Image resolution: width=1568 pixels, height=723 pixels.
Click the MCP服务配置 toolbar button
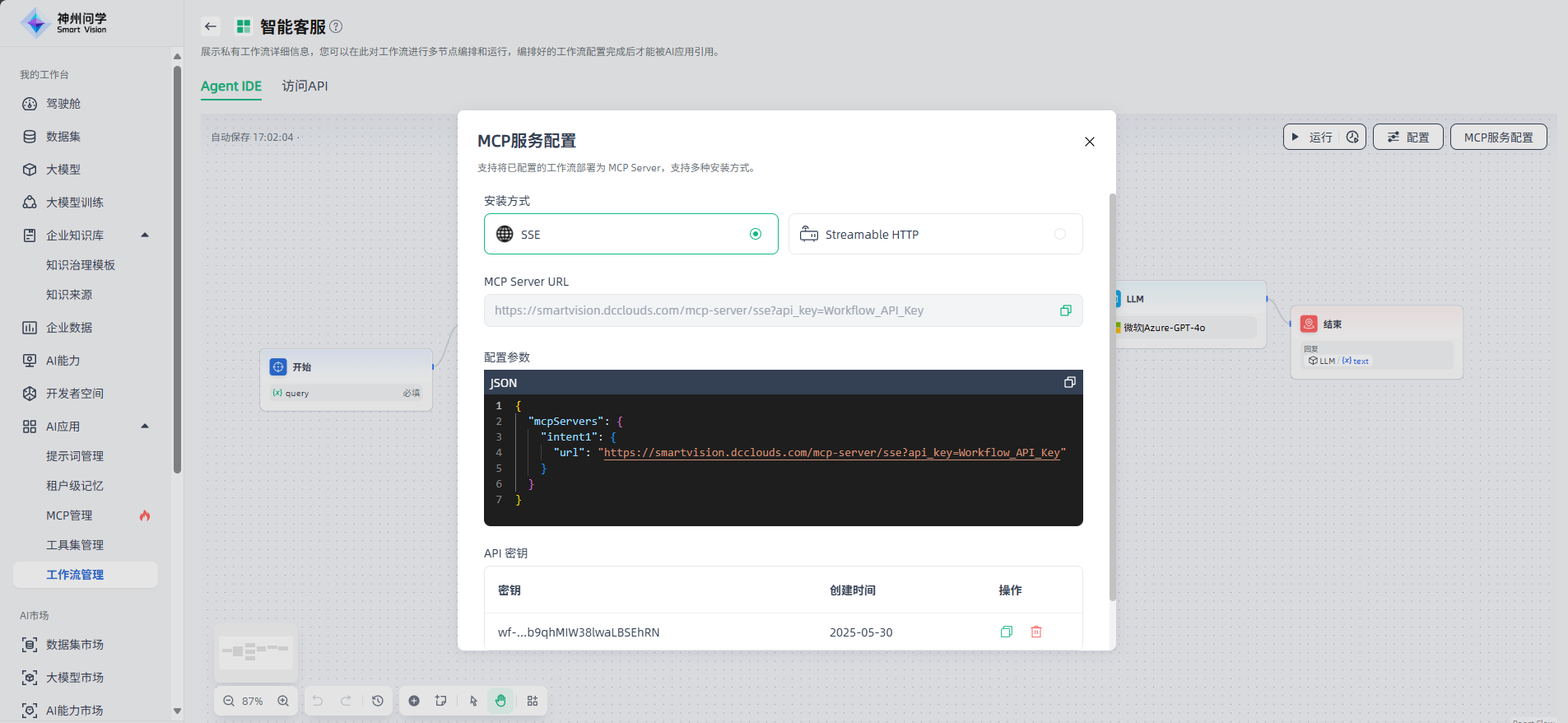1498,137
